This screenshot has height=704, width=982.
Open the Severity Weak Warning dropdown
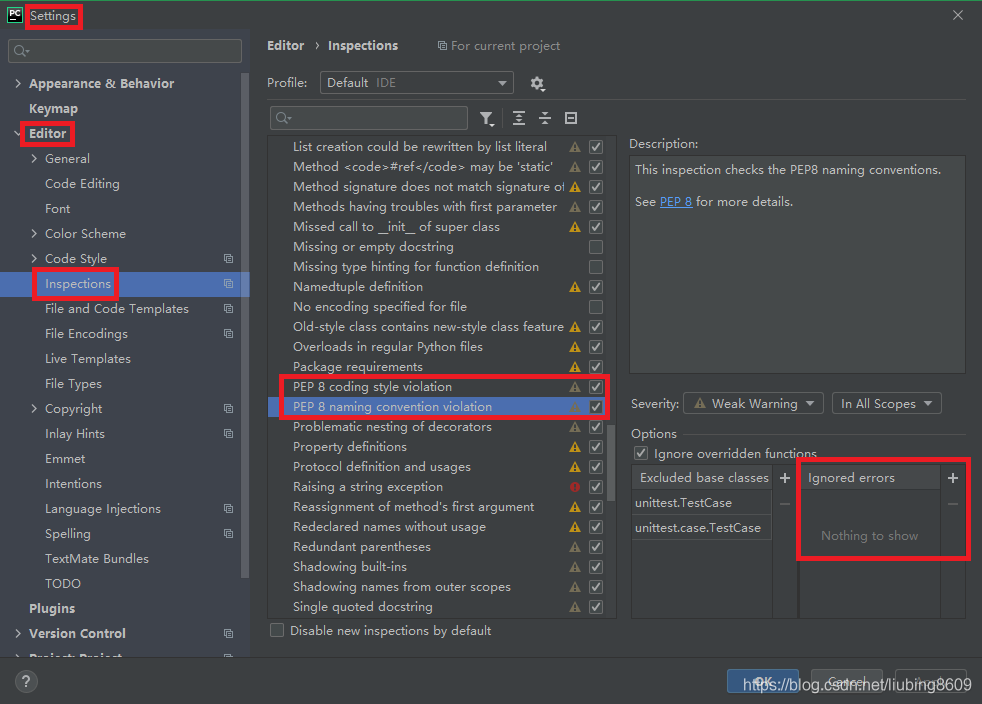click(x=752, y=404)
